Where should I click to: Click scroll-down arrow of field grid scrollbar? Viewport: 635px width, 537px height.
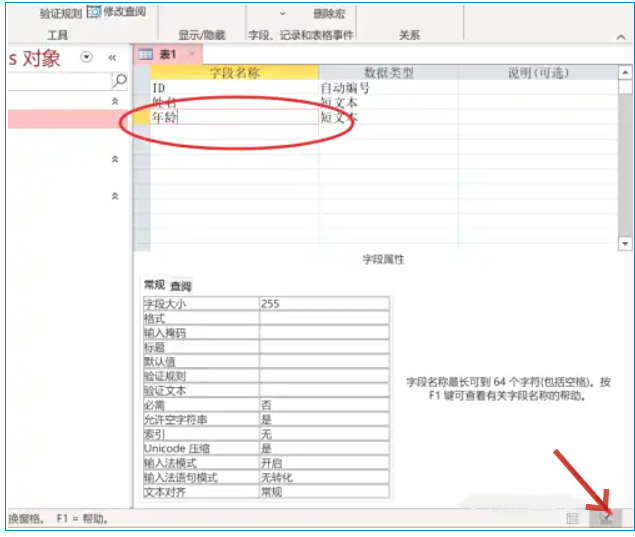click(625, 243)
